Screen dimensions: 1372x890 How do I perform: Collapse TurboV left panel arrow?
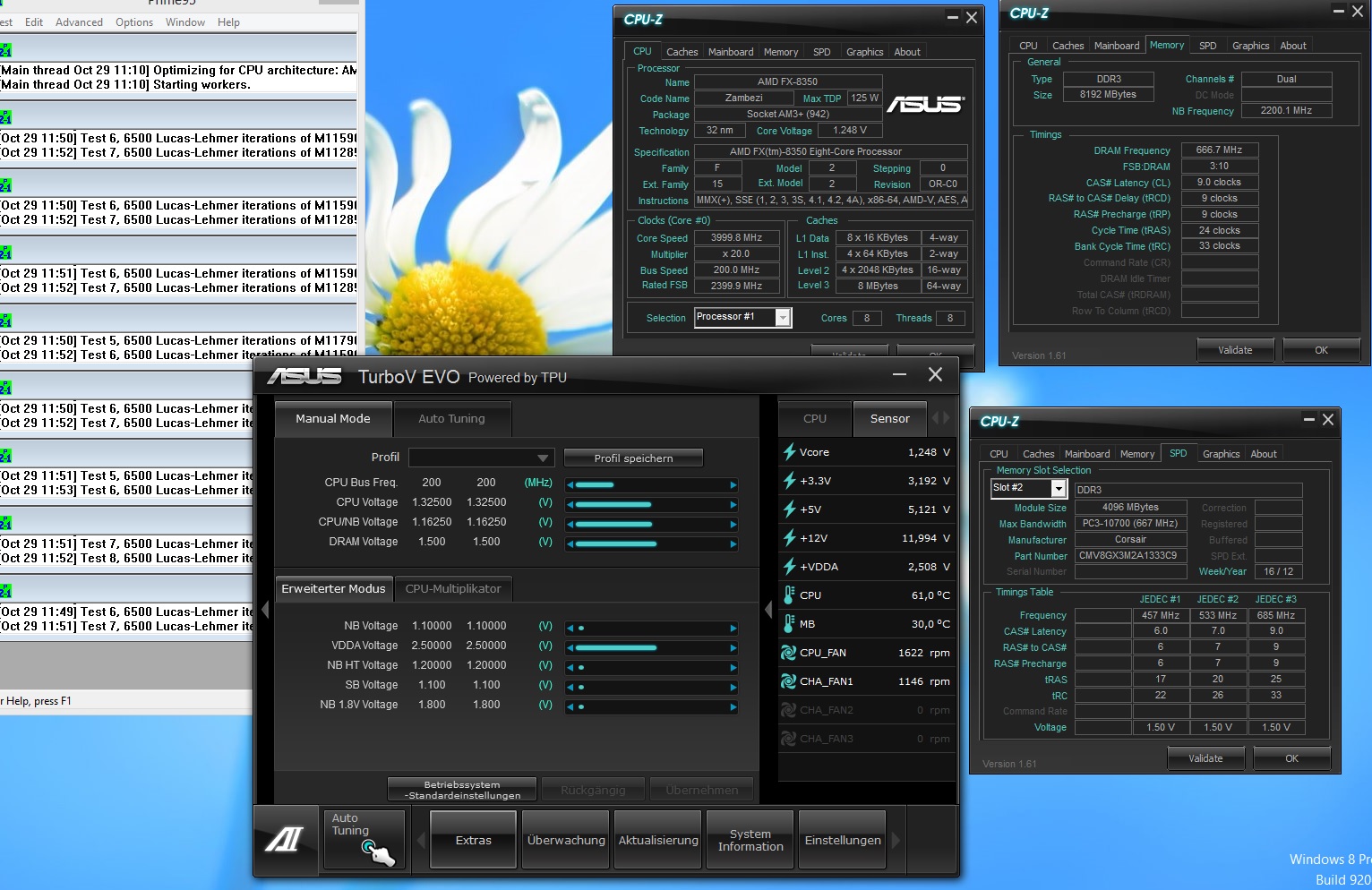coord(265,610)
